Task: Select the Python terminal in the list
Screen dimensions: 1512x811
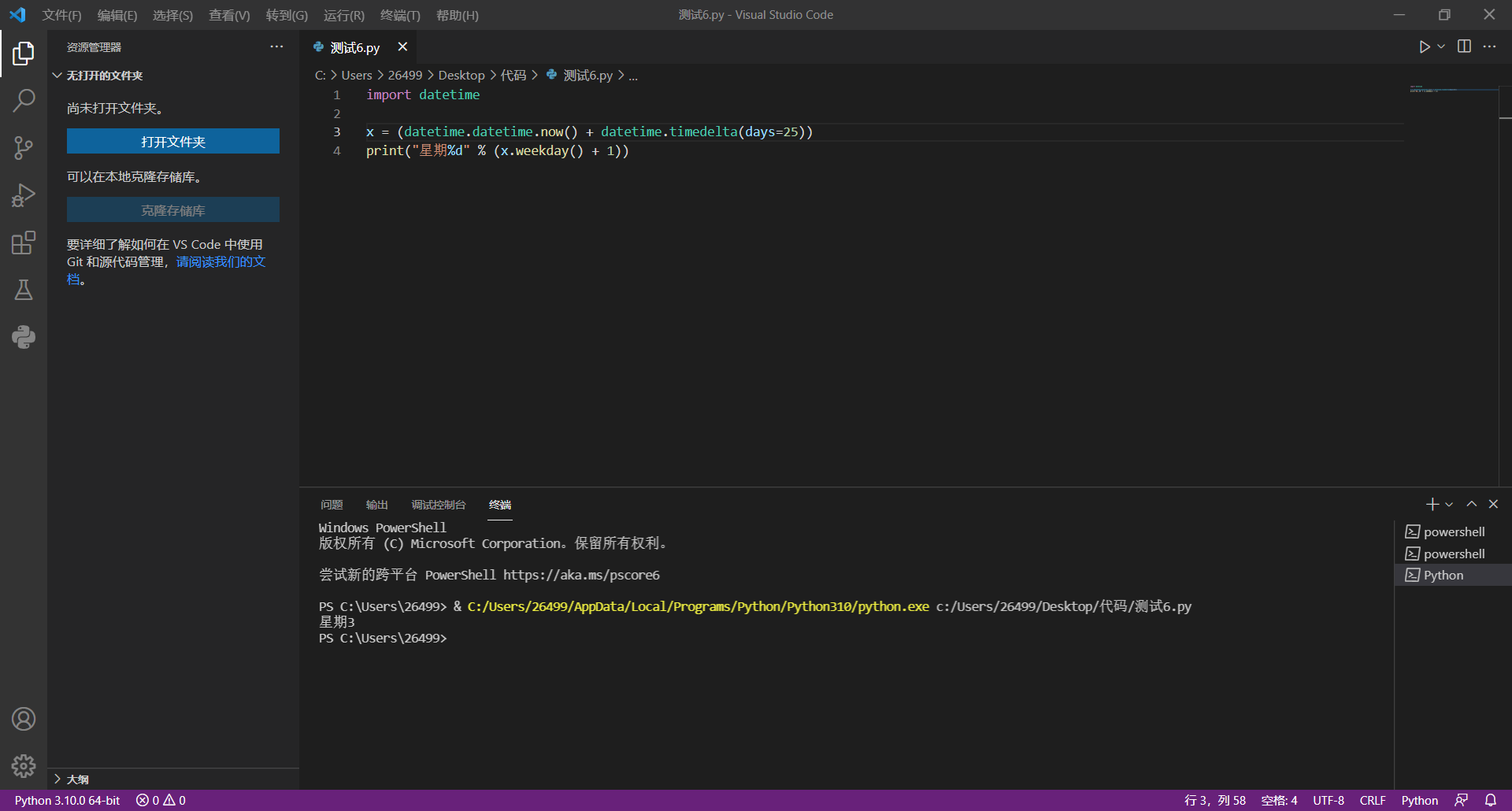Action: (1453, 575)
